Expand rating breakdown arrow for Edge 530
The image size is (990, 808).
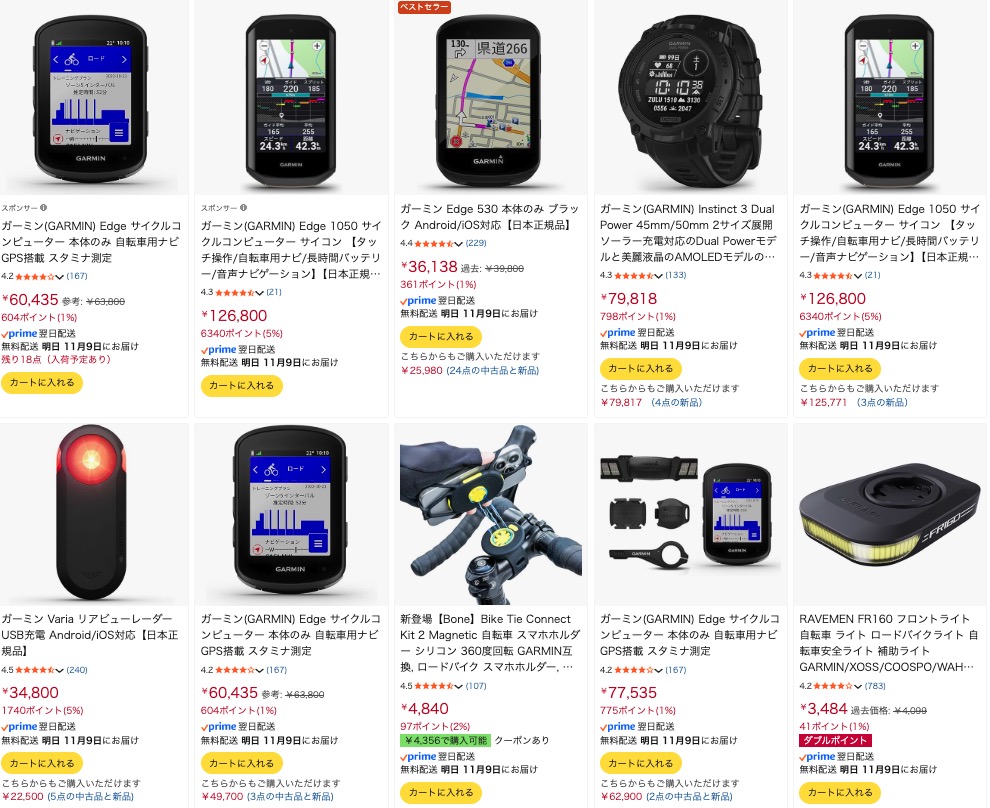pyautogui.click(x=459, y=244)
